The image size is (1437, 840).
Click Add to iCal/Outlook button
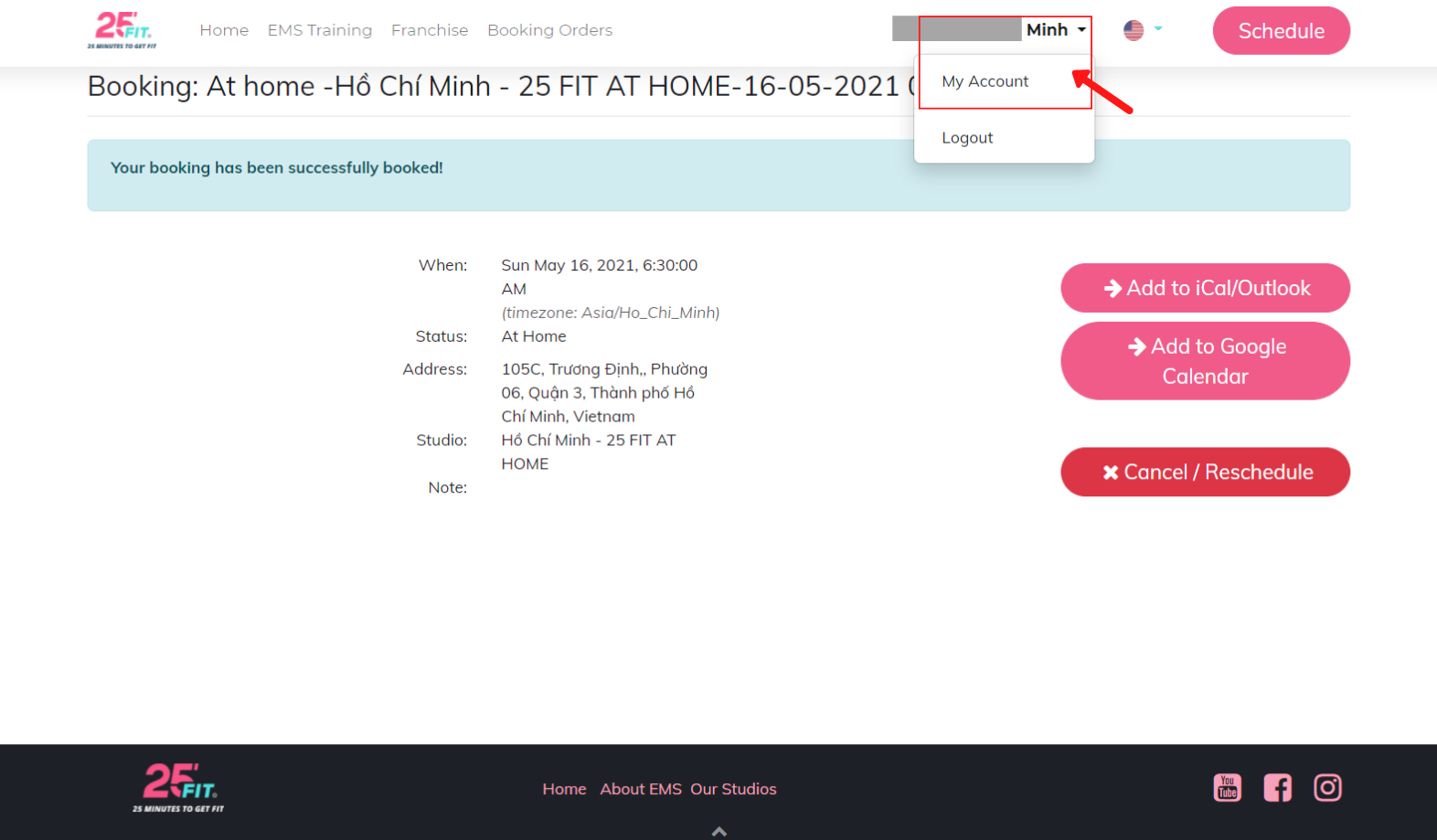[x=1205, y=288]
